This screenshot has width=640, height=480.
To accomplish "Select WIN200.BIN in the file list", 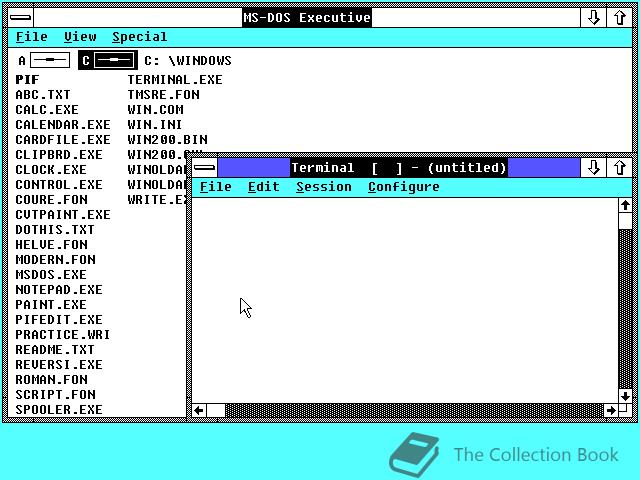I will 167,140.
